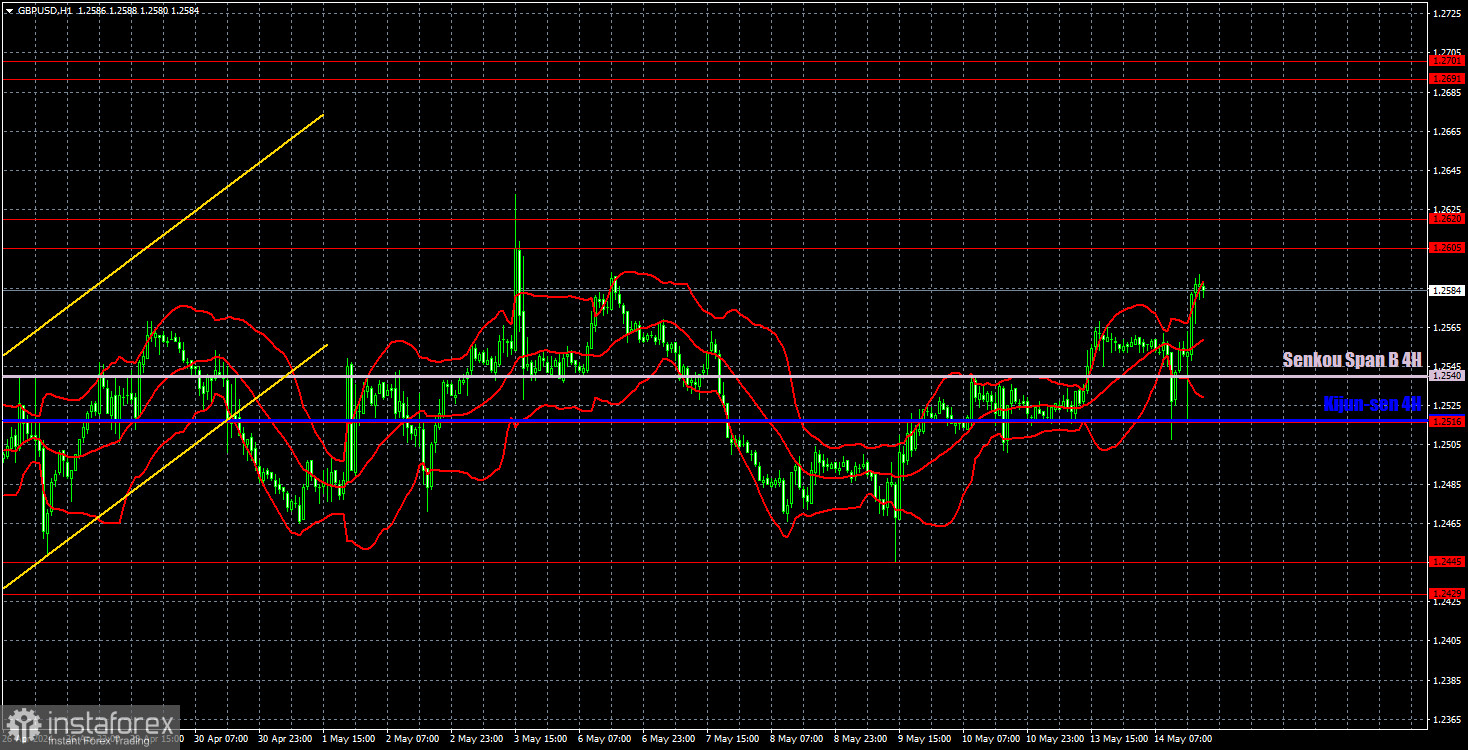Screen dimensions: 1468x750
Task: Click the 1.2605 red price level tag
Action: pos(1447,248)
